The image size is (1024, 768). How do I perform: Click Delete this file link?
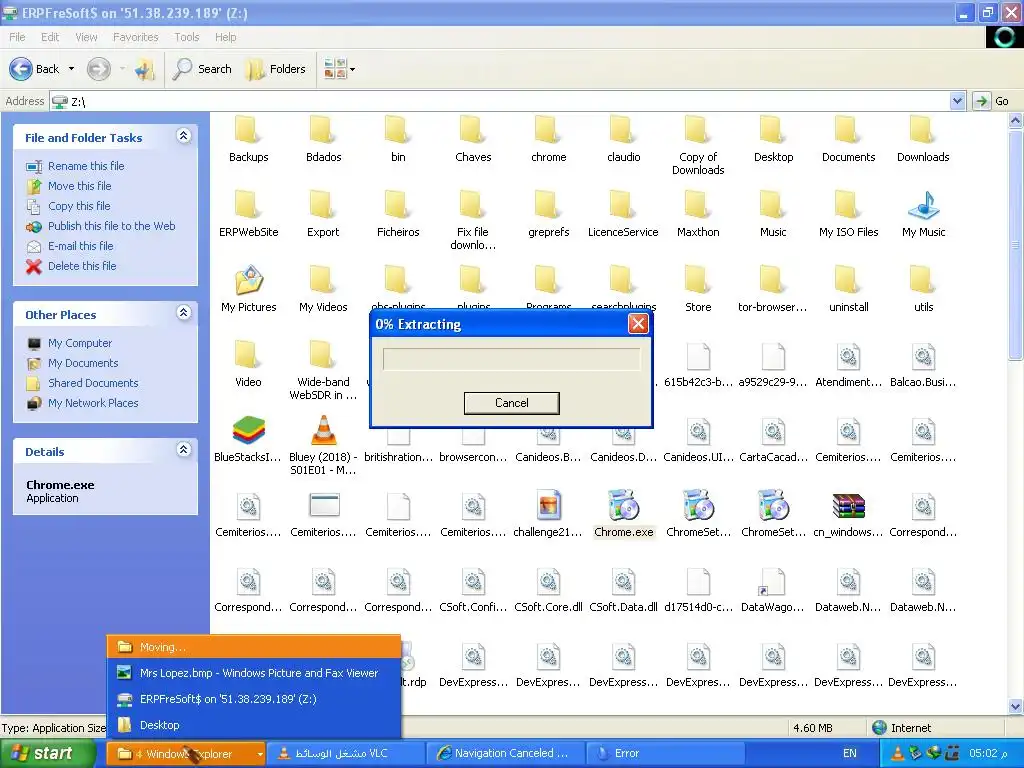82,266
